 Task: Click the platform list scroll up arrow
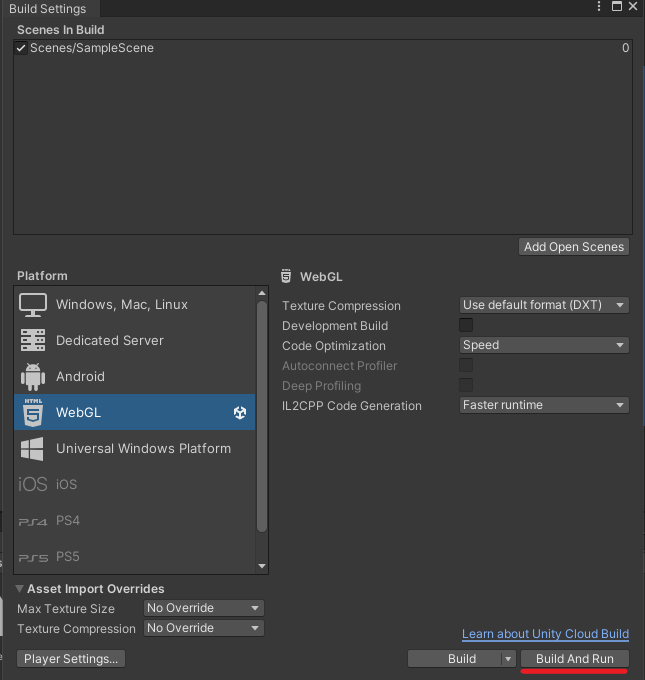click(x=262, y=293)
